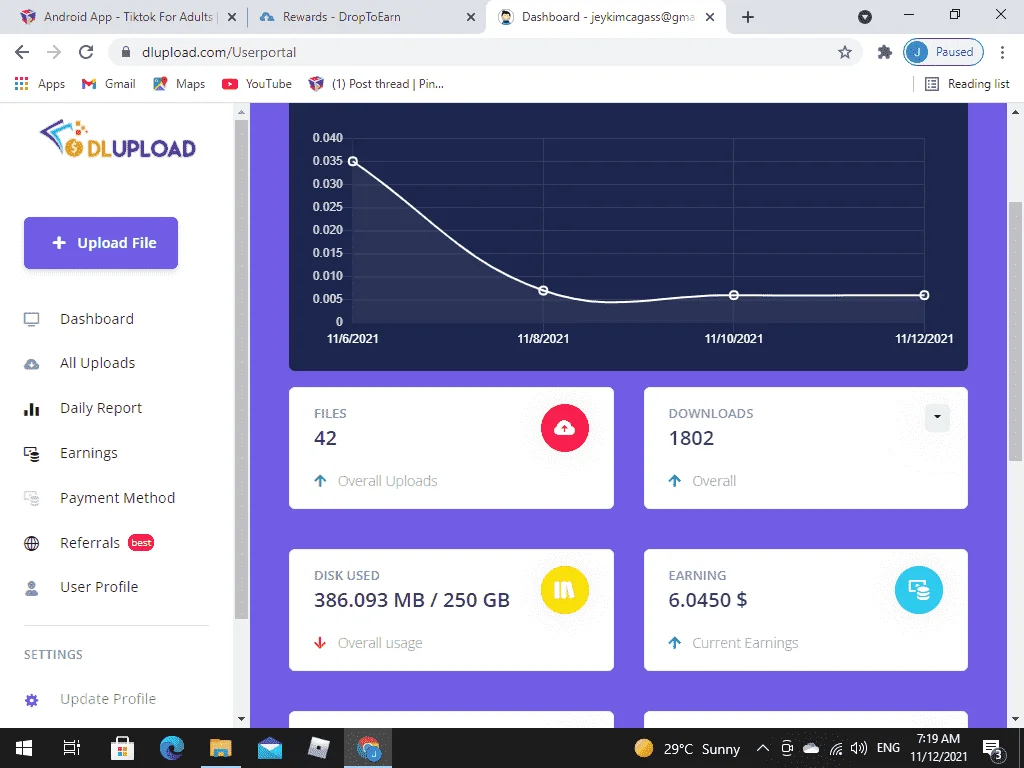This screenshot has height=768, width=1024.
Task: Open Gmail bookmark
Action: (x=108, y=84)
